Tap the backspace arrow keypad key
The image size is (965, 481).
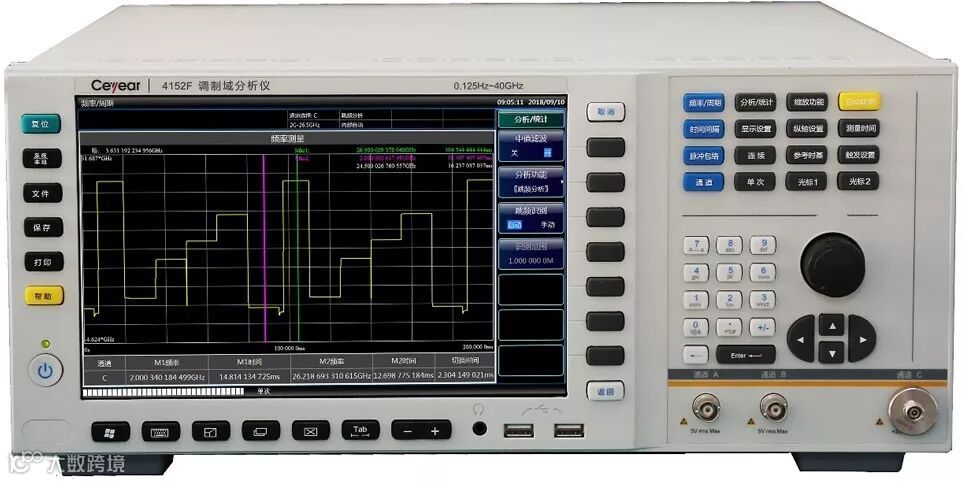tap(696, 354)
